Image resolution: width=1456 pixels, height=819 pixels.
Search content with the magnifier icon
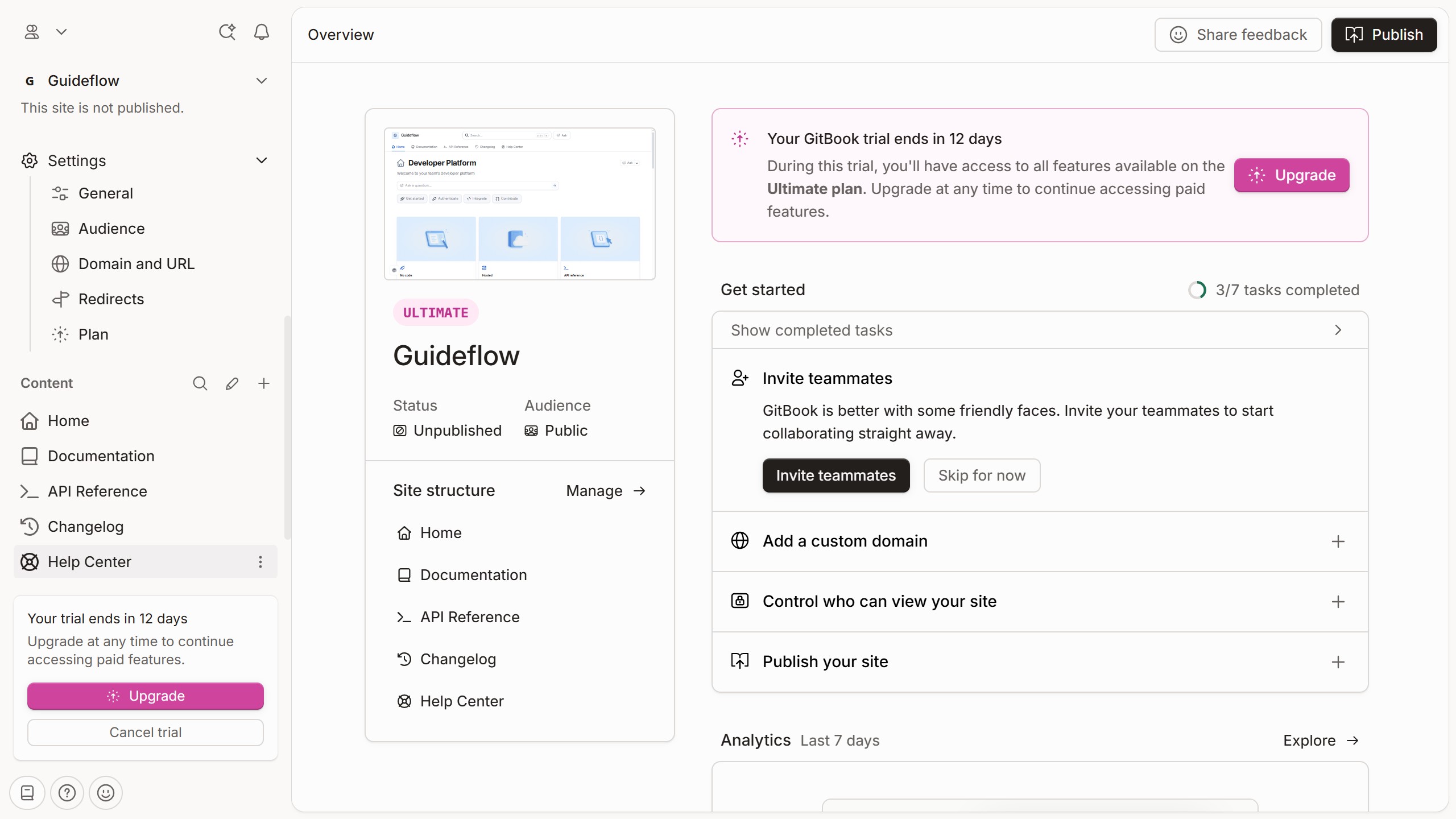coord(200,383)
